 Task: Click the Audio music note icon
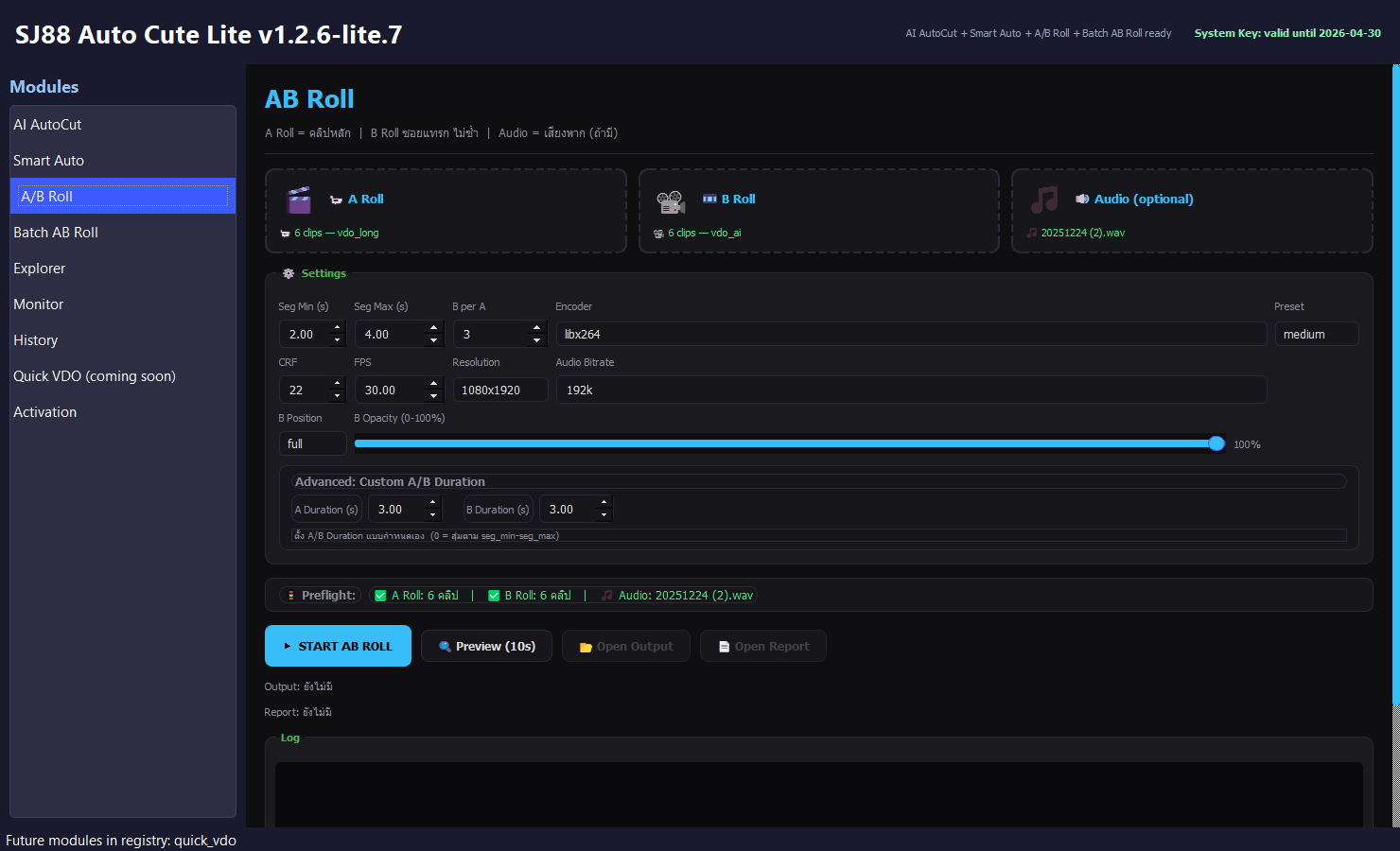click(1043, 200)
